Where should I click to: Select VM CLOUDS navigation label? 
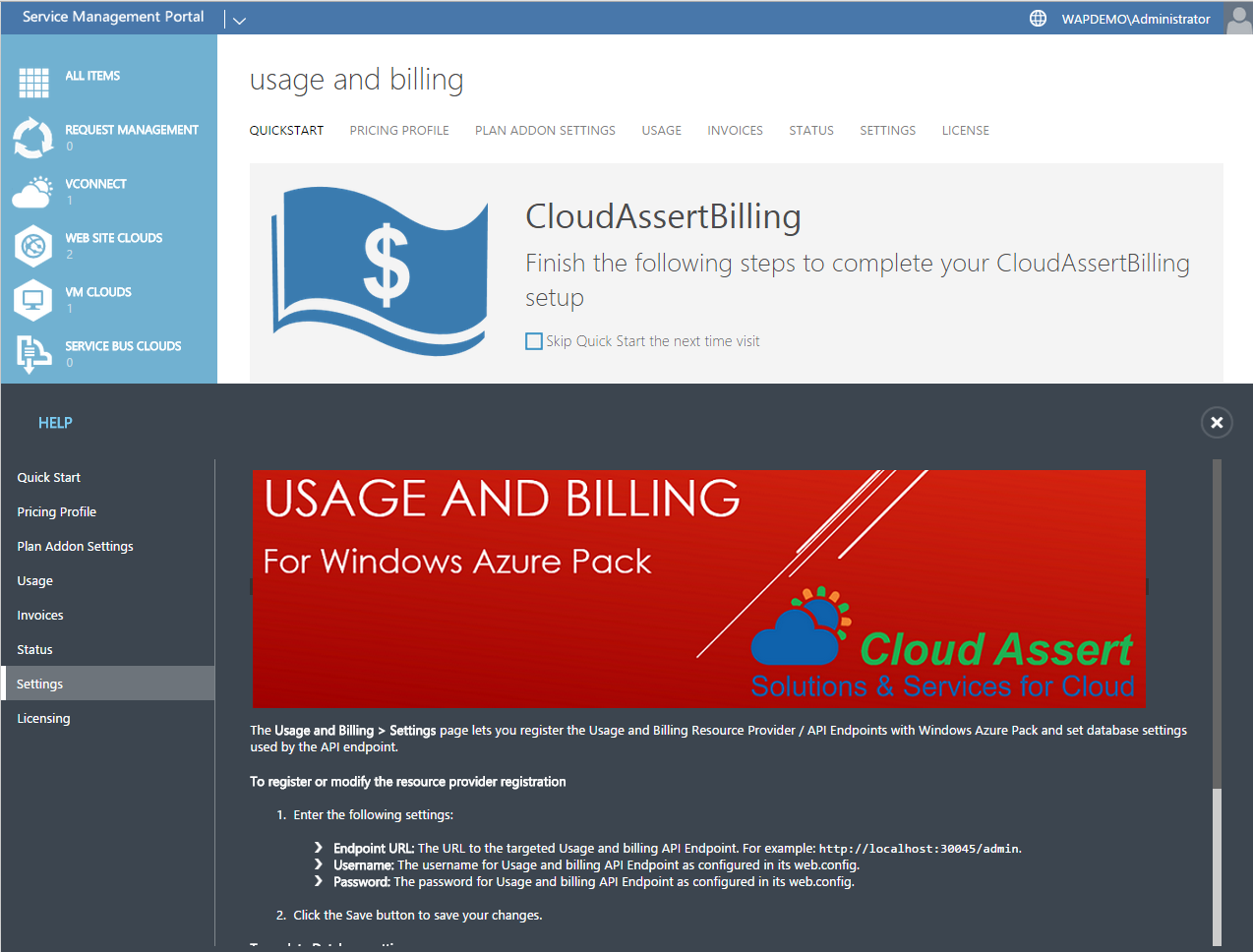(x=98, y=292)
